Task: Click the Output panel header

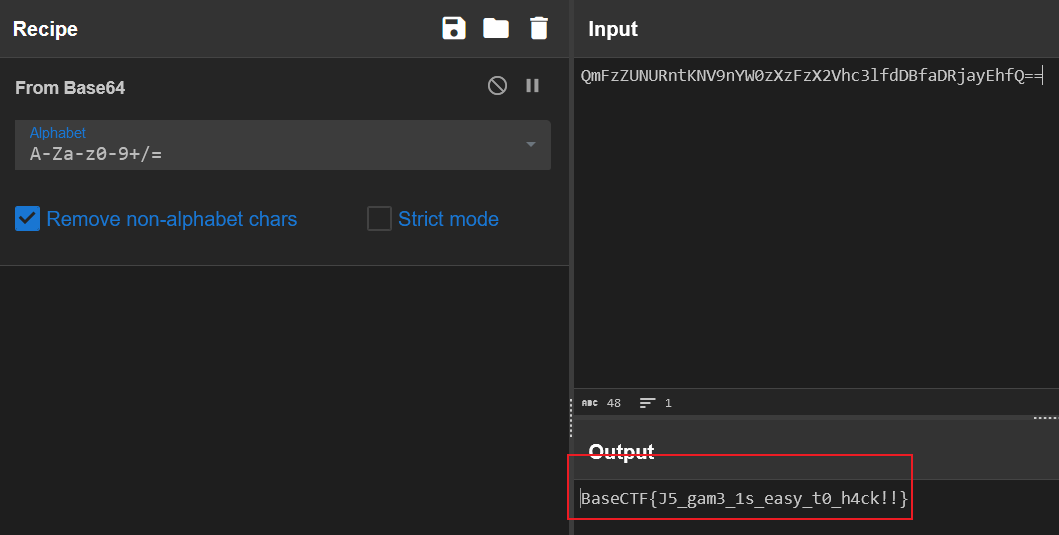Action: point(621,451)
